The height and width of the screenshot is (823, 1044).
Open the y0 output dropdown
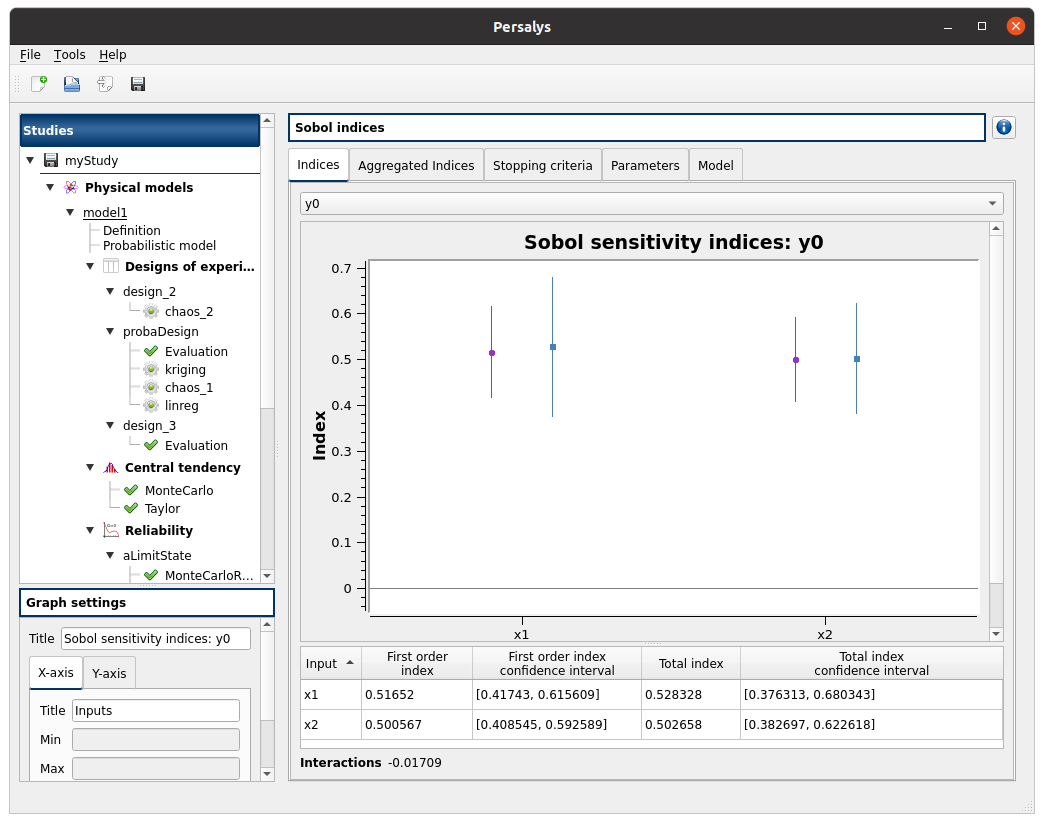pyautogui.click(x=651, y=203)
